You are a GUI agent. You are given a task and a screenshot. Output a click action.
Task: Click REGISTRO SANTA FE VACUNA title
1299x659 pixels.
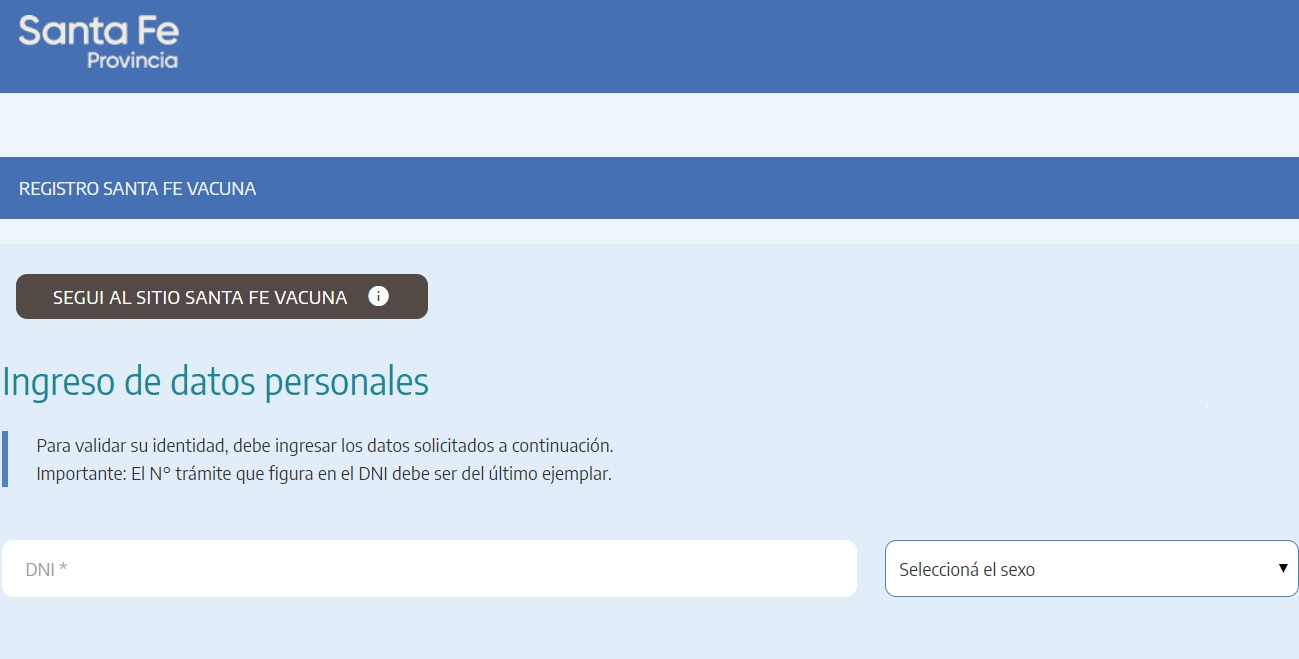click(137, 189)
